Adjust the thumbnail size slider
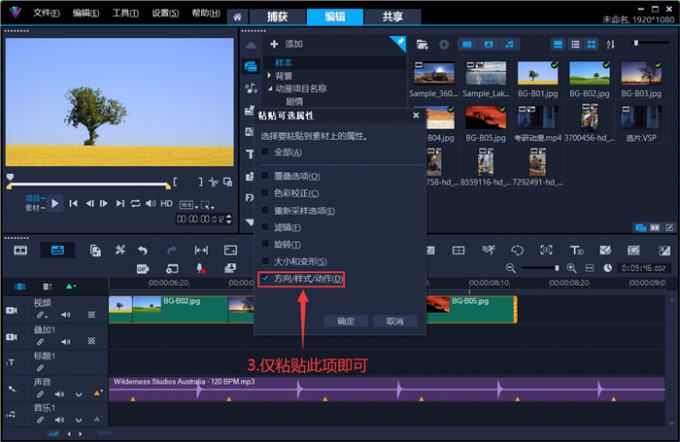 click(636, 43)
